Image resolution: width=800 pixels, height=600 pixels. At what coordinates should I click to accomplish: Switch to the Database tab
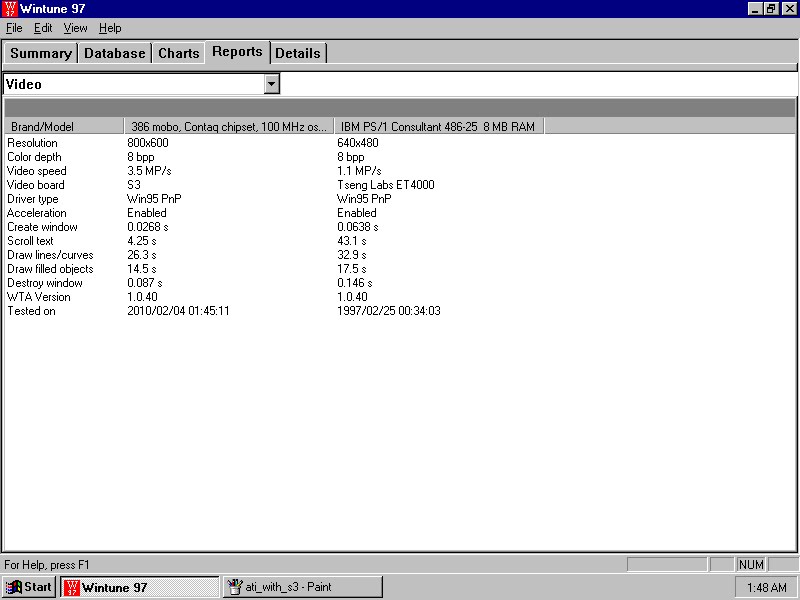pyautogui.click(x=115, y=53)
